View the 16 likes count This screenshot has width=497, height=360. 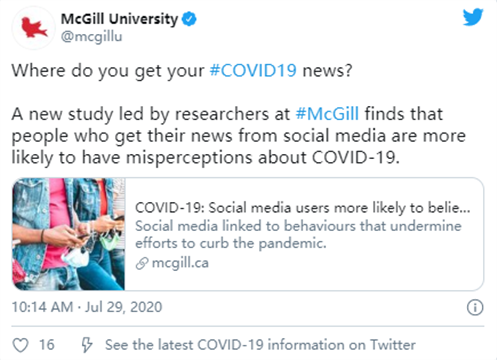47,345
